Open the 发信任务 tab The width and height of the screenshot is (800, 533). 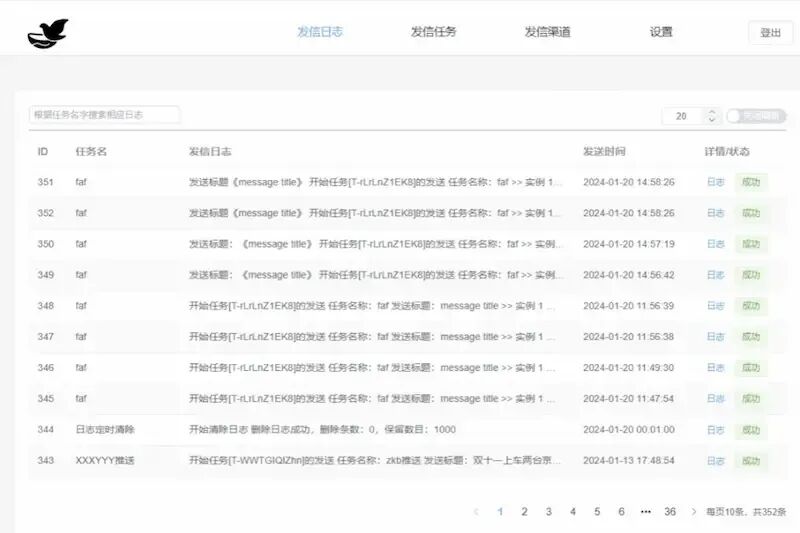pyautogui.click(x=434, y=32)
